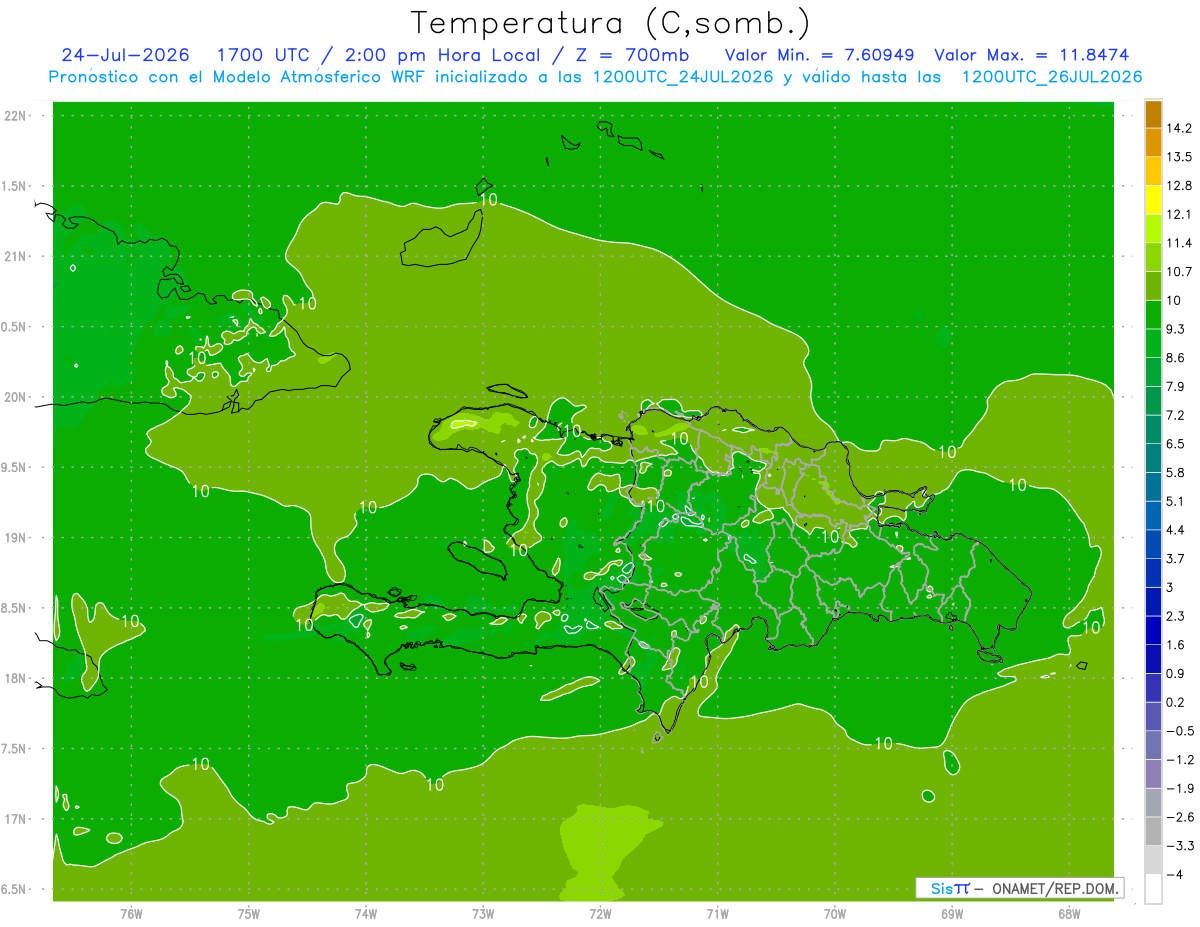Image resolution: width=1200 pixels, height=927 pixels.
Task: Click the "68W" longitude label
Action: [x=1069, y=913]
